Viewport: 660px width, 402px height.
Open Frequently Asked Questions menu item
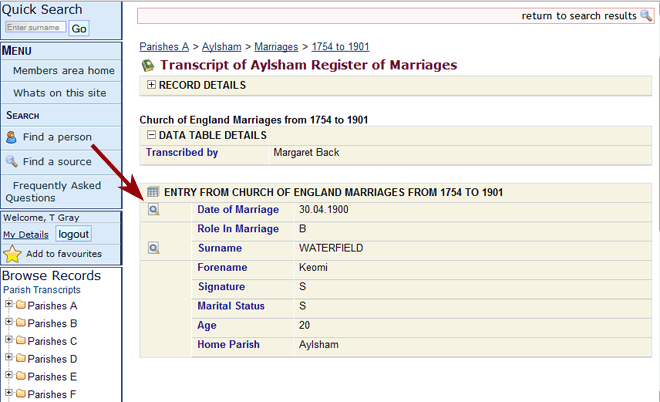point(53,192)
